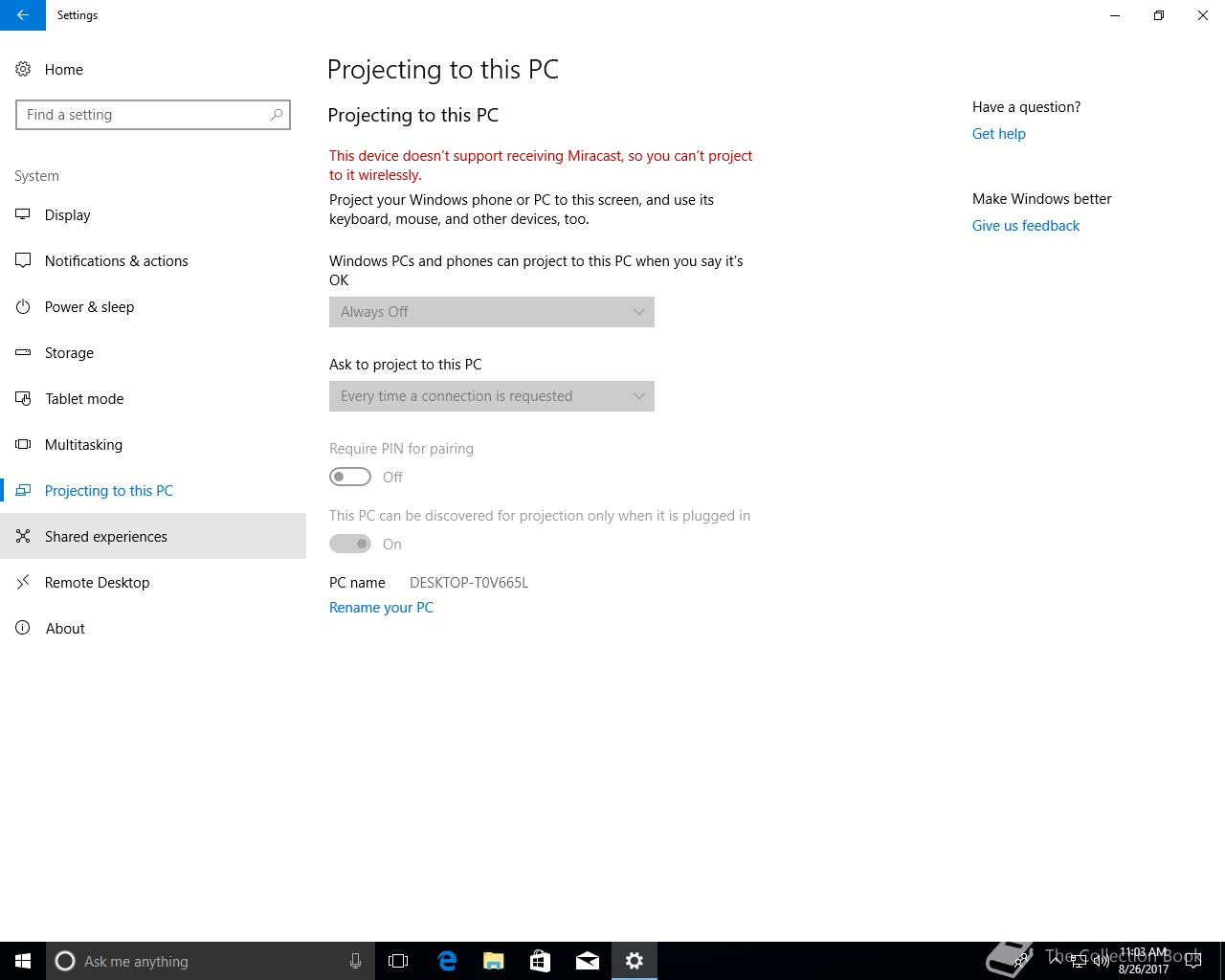The width and height of the screenshot is (1225, 980).
Task: Open Task View from the taskbar
Action: [398, 961]
